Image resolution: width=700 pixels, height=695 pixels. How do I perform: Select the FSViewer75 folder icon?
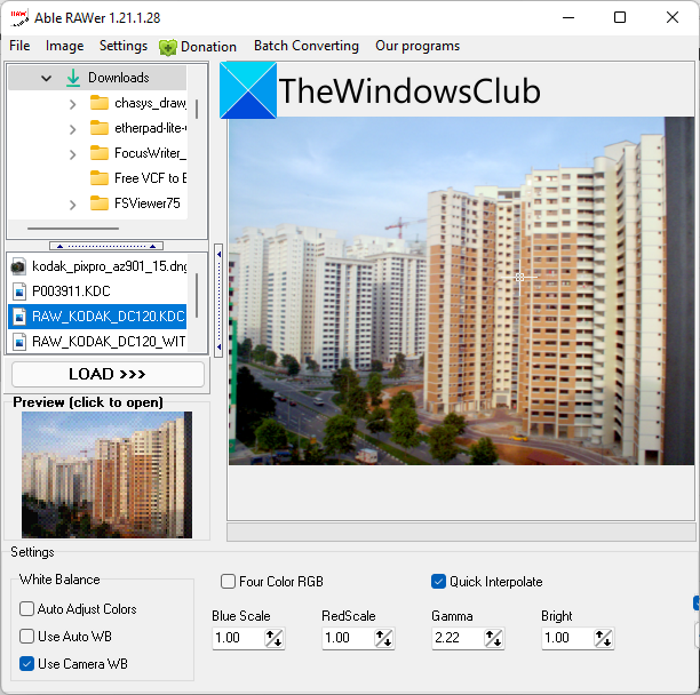click(x=99, y=203)
